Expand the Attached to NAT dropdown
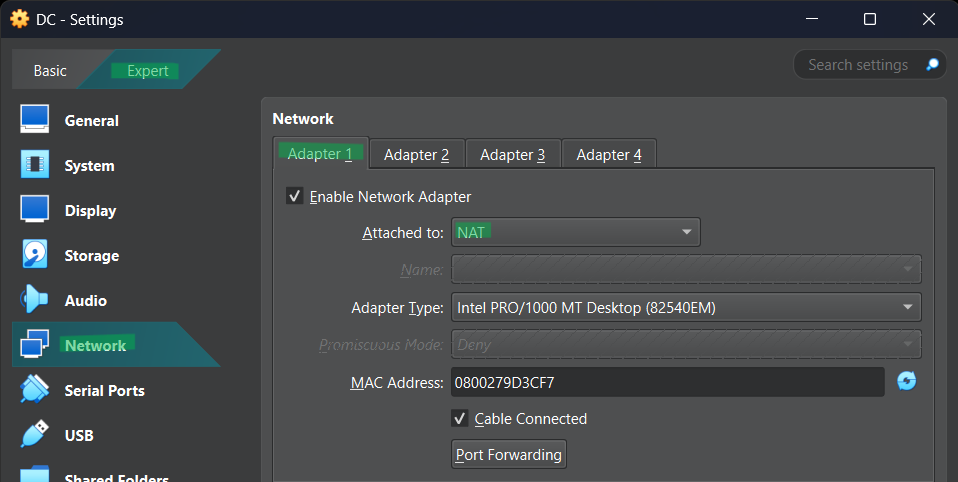Screen dimensions: 958x482 point(576,232)
